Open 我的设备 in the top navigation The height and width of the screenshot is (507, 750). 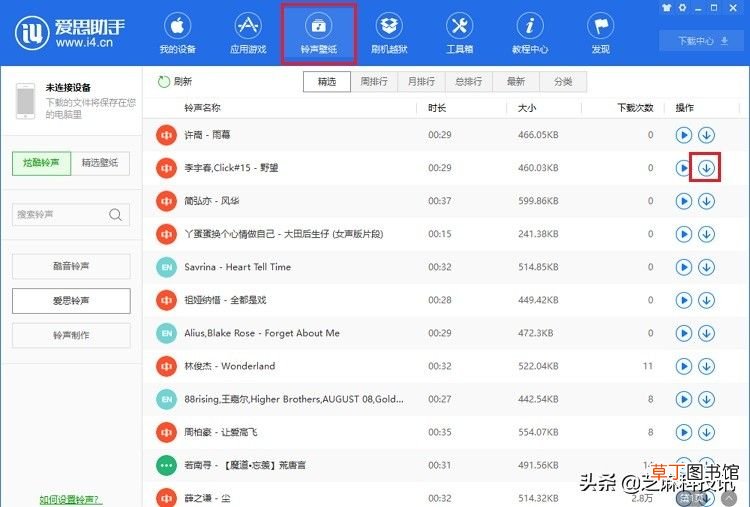(177, 33)
